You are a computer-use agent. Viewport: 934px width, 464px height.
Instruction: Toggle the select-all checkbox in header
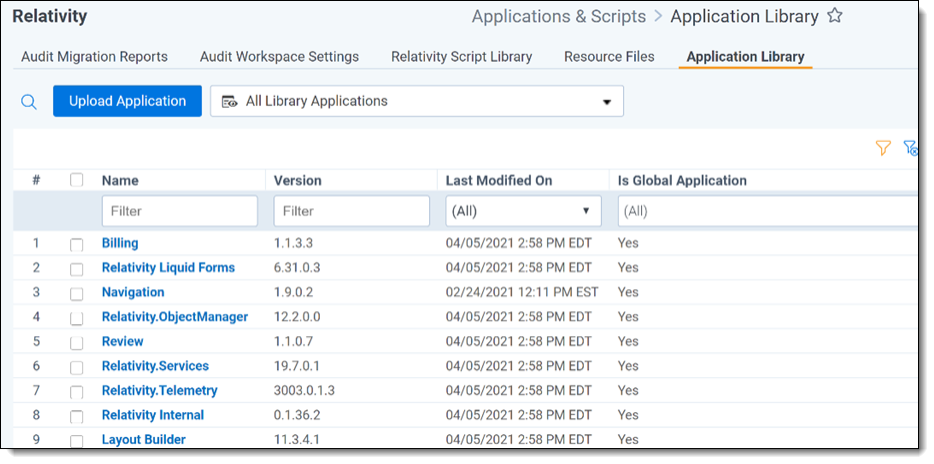[77, 180]
